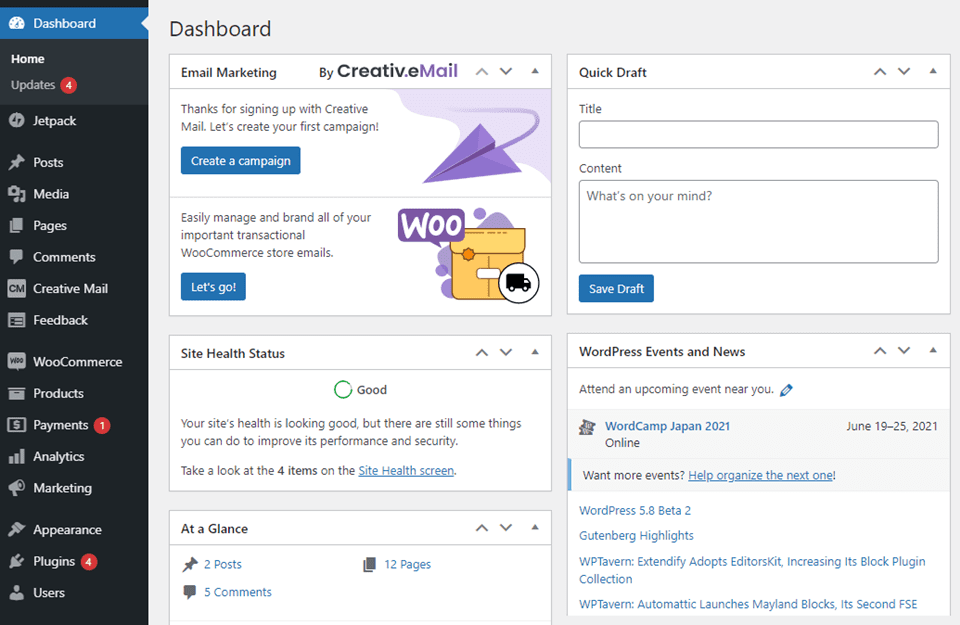The height and width of the screenshot is (625, 960).
Task: Move Quick Draft widget up
Action: tap(880, 72)
